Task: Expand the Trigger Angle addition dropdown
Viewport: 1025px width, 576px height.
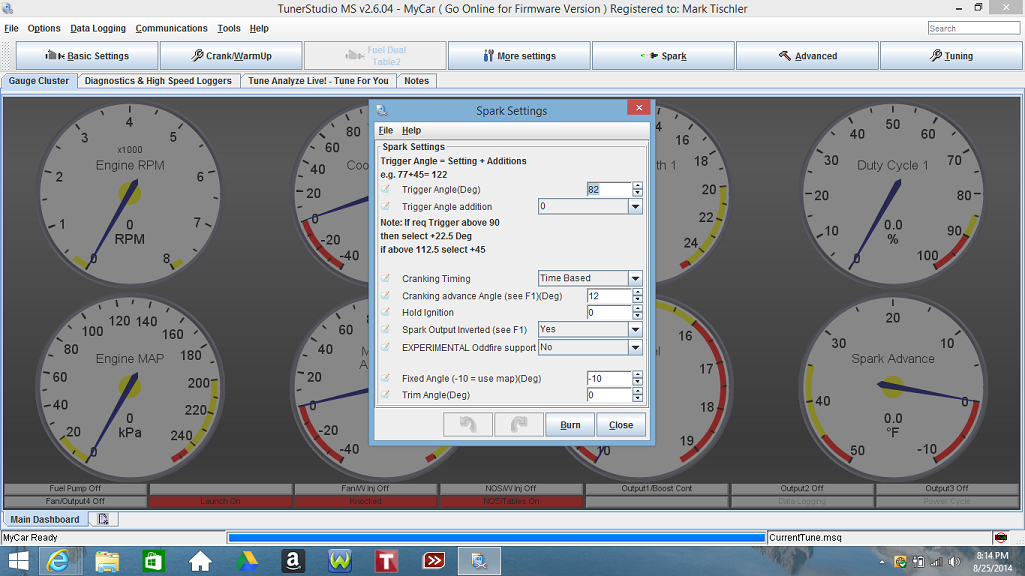Action: pos(635,207)
